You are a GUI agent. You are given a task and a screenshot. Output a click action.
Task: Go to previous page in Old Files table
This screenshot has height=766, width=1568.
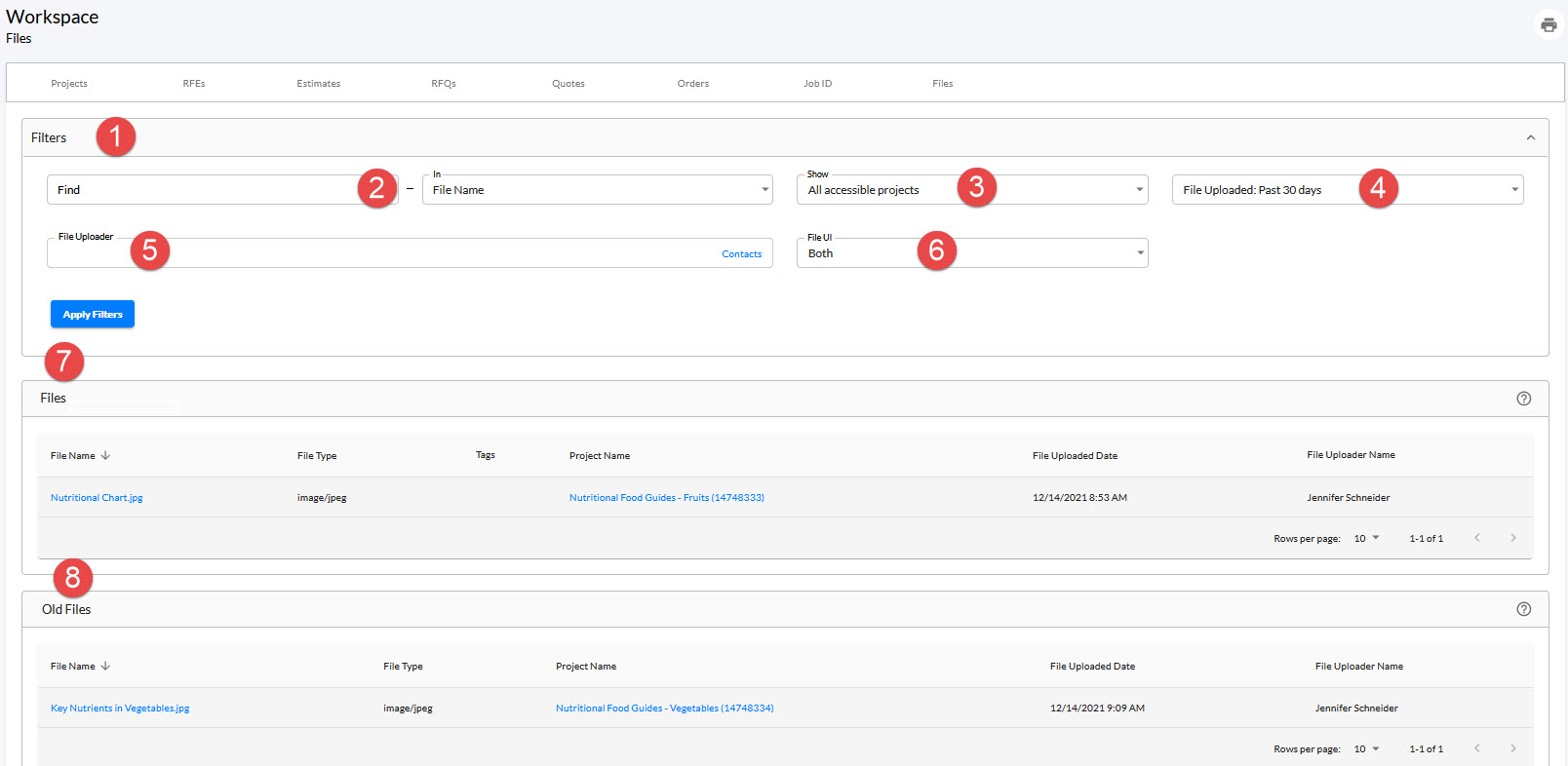(1477, 748)
